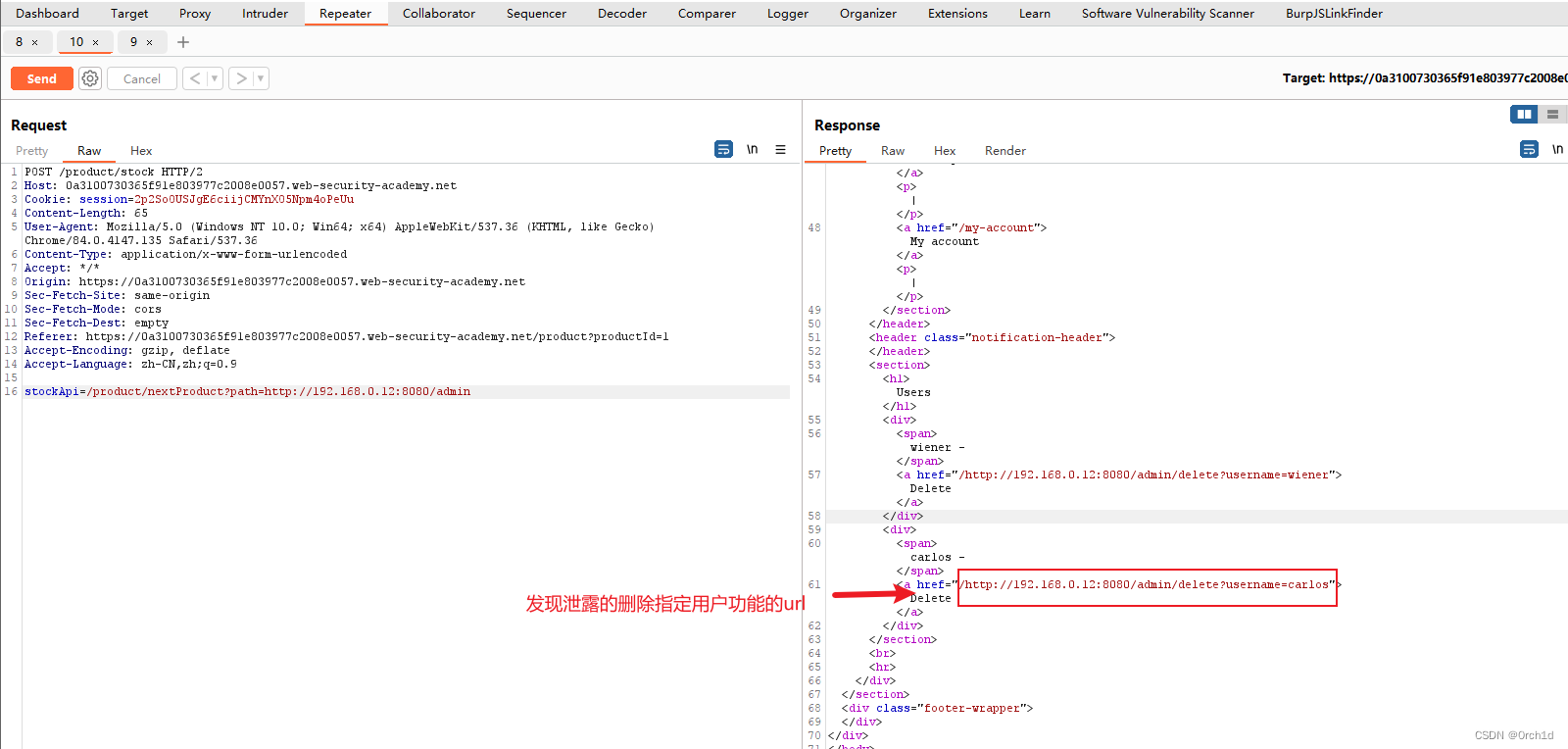
Task: Click the Content-Length: 65 header
Action: pos(86,213)
